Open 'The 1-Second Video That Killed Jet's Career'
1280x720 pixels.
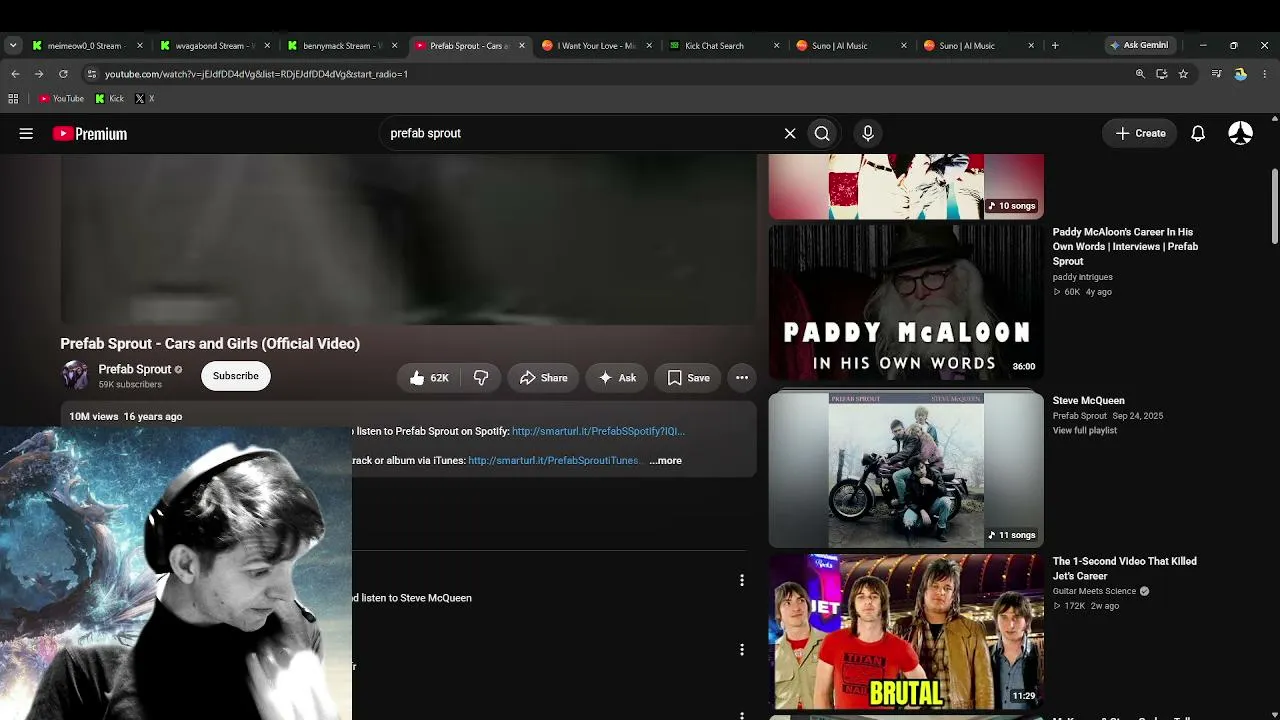tap(1125, 568)
